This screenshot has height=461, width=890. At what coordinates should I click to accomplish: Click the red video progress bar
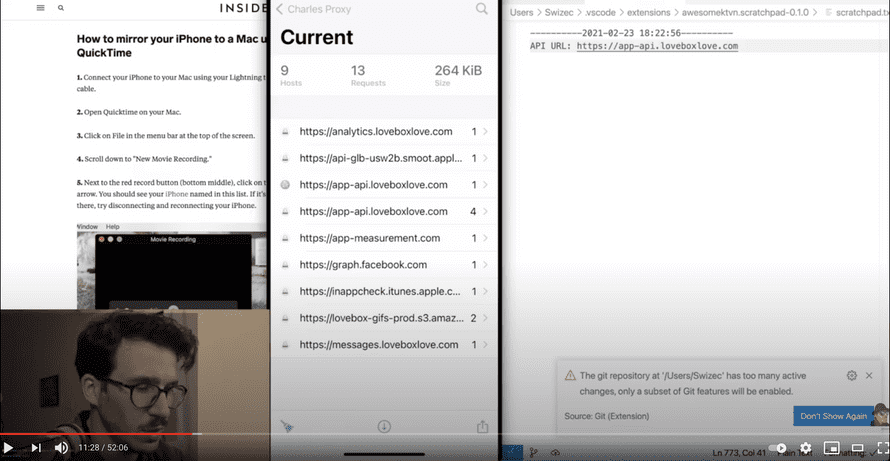96,434
